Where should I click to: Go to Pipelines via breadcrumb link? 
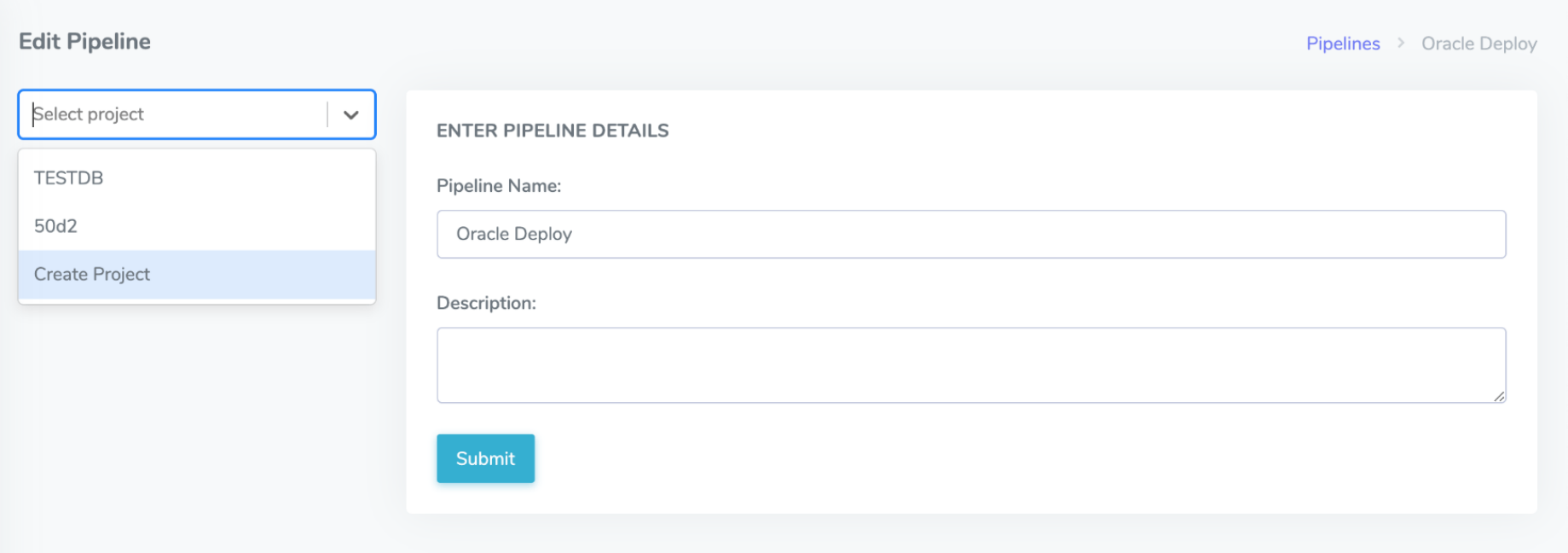tap(1342, 44)
